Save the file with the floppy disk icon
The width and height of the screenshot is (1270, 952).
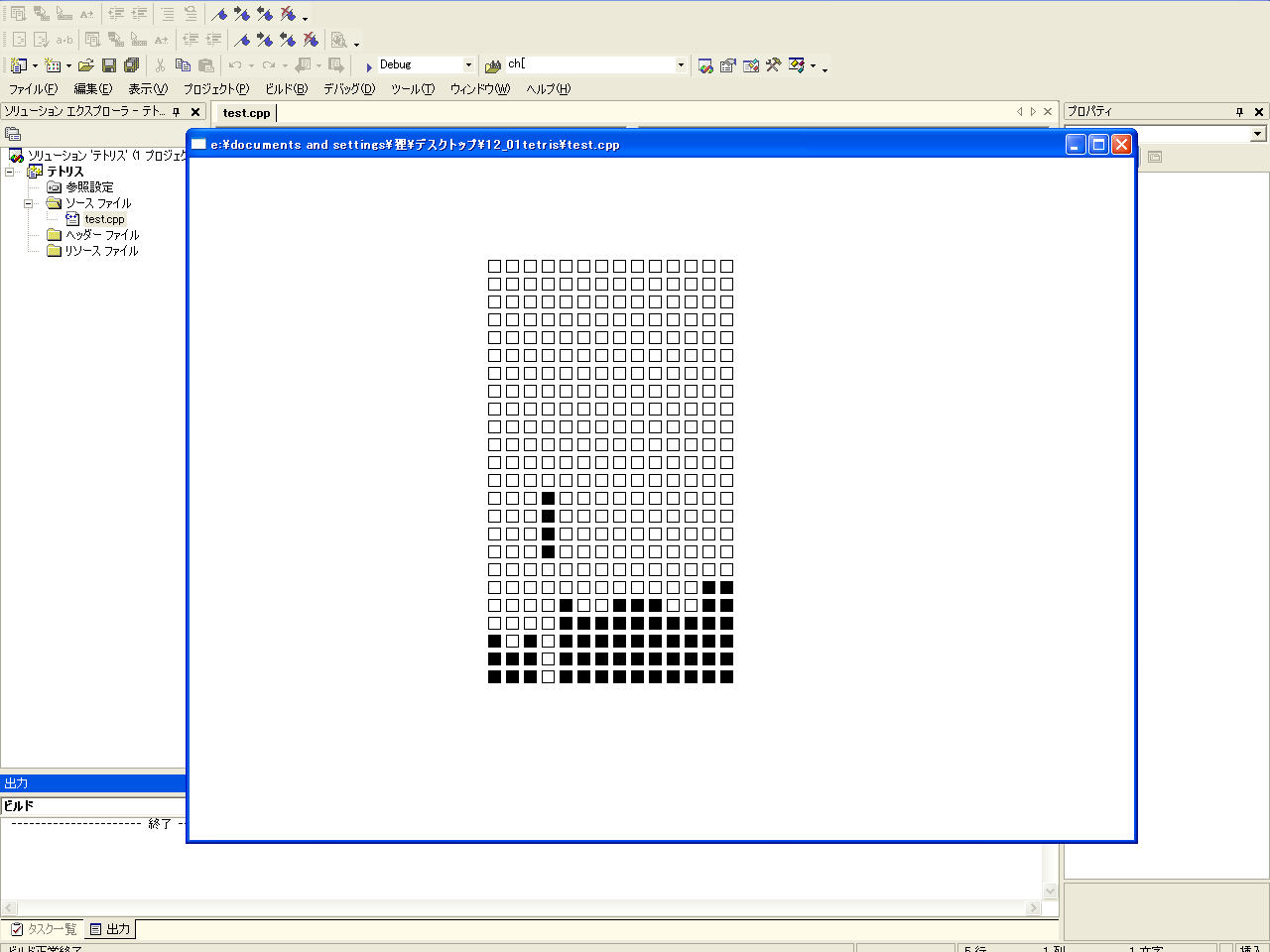pyautogui.click(x=109, y=65)
